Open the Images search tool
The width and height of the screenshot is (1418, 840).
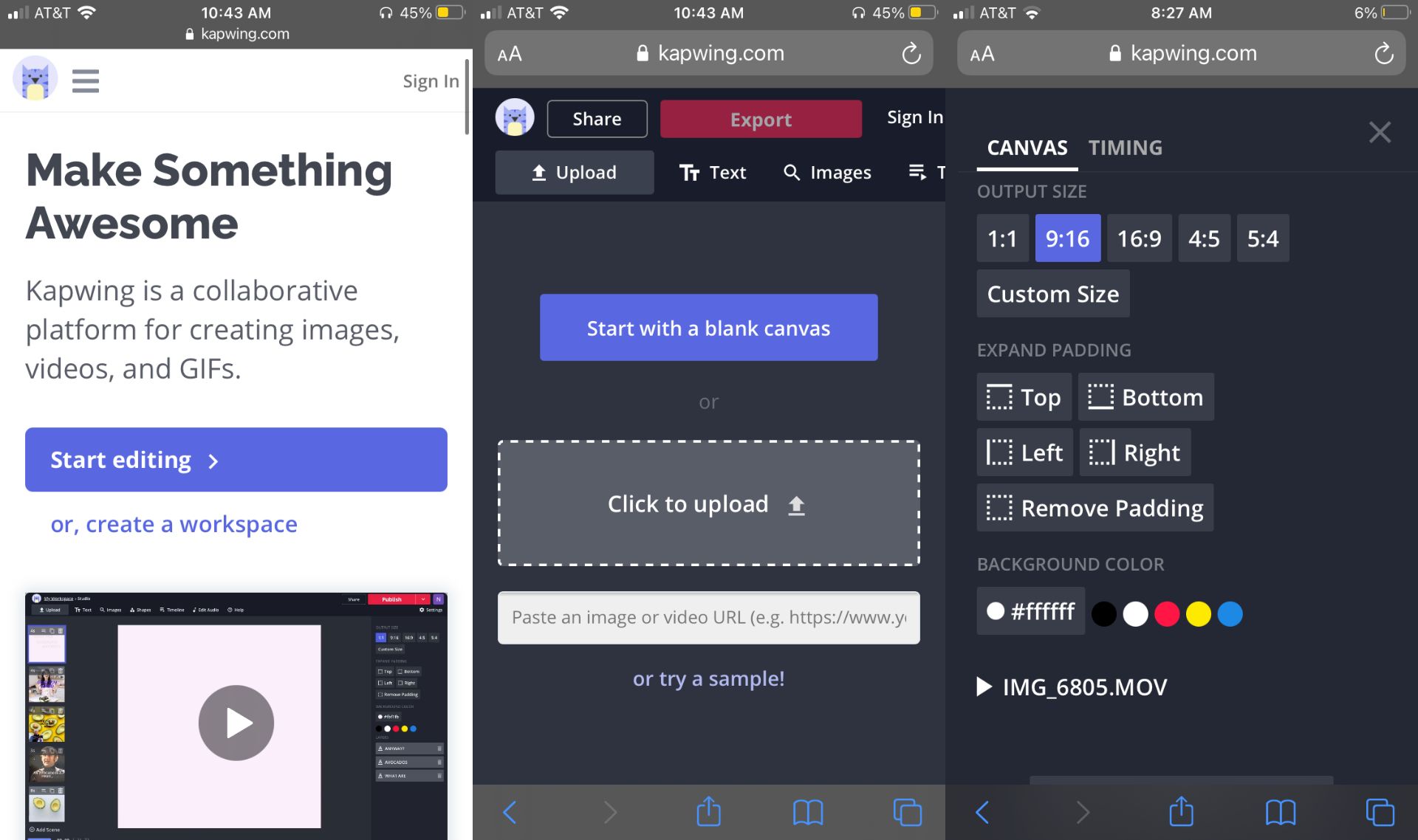[x=827, y=173]
